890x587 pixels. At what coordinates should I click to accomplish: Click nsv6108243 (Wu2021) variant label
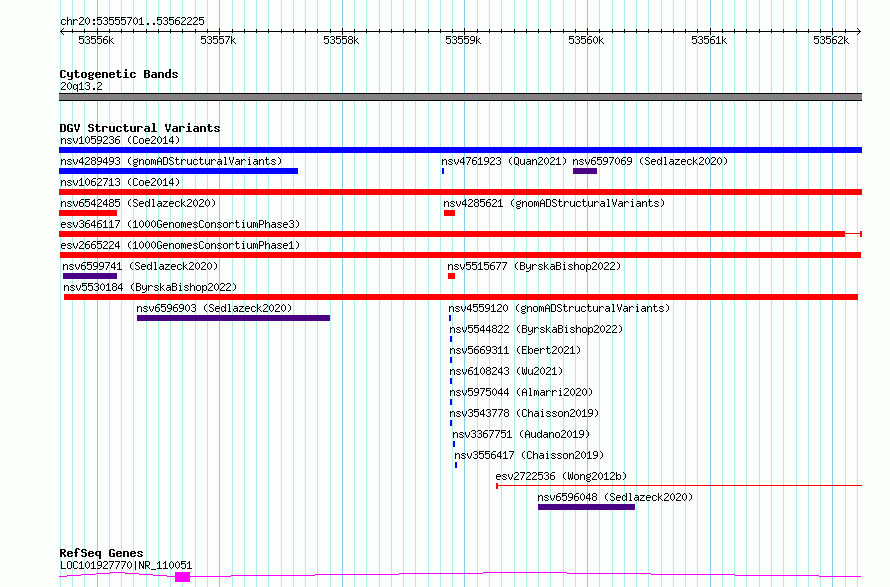click(506, 371)
